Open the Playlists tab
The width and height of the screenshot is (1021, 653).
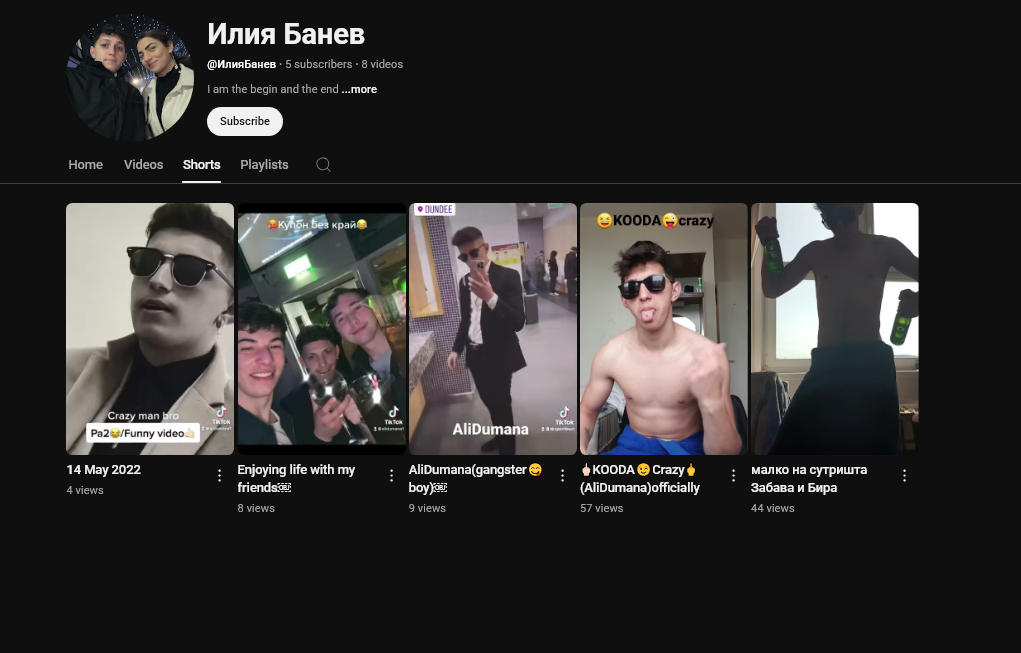(x=264, y=165)
